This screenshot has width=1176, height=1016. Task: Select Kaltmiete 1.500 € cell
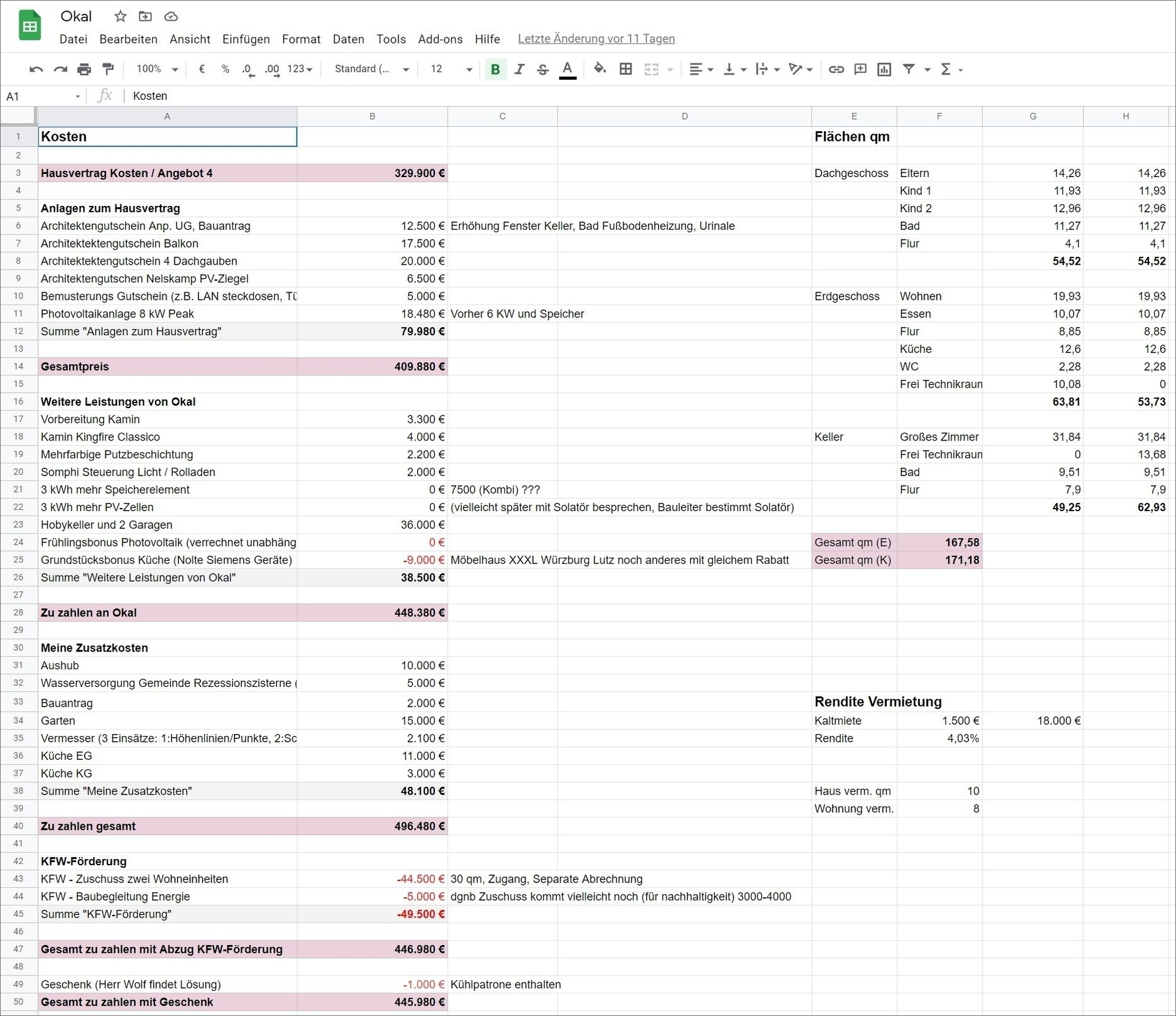pyautogui.click(x=940, y=721)
